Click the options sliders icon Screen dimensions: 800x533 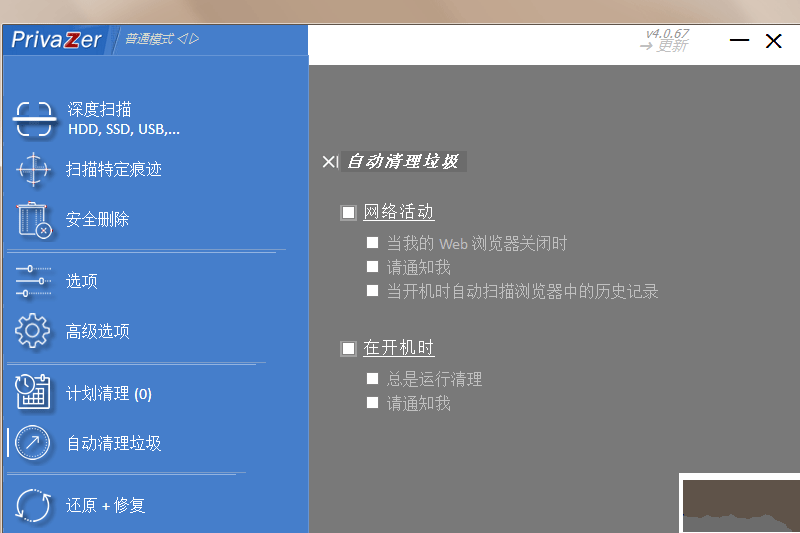[33, 281]
